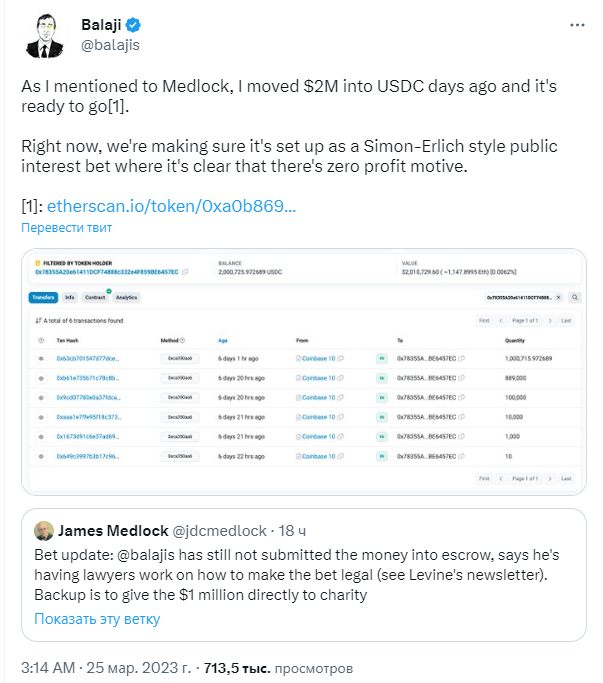
Task: Show this thread via Показать эту ветку
Action: [x=97, y=619]
